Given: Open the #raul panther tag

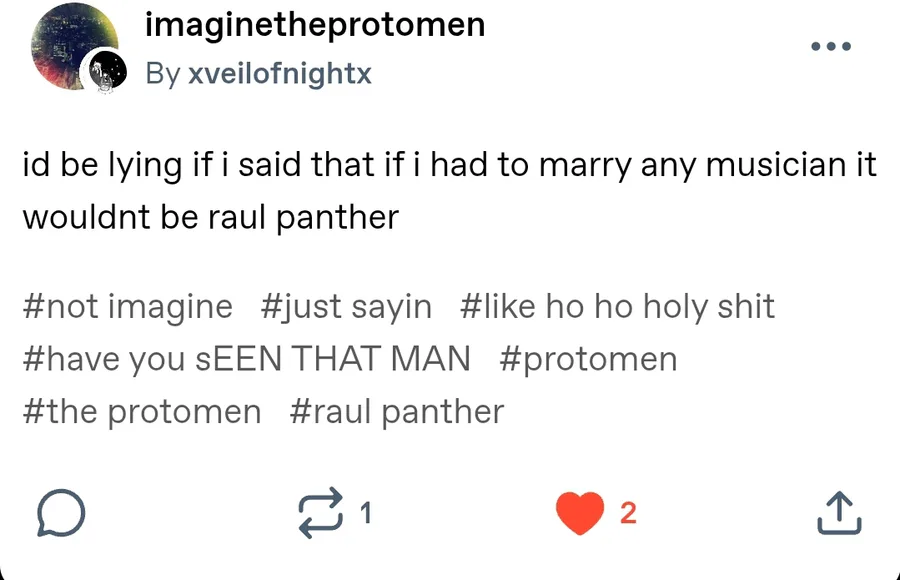Looking at the screenshot, I should (397, 411).
